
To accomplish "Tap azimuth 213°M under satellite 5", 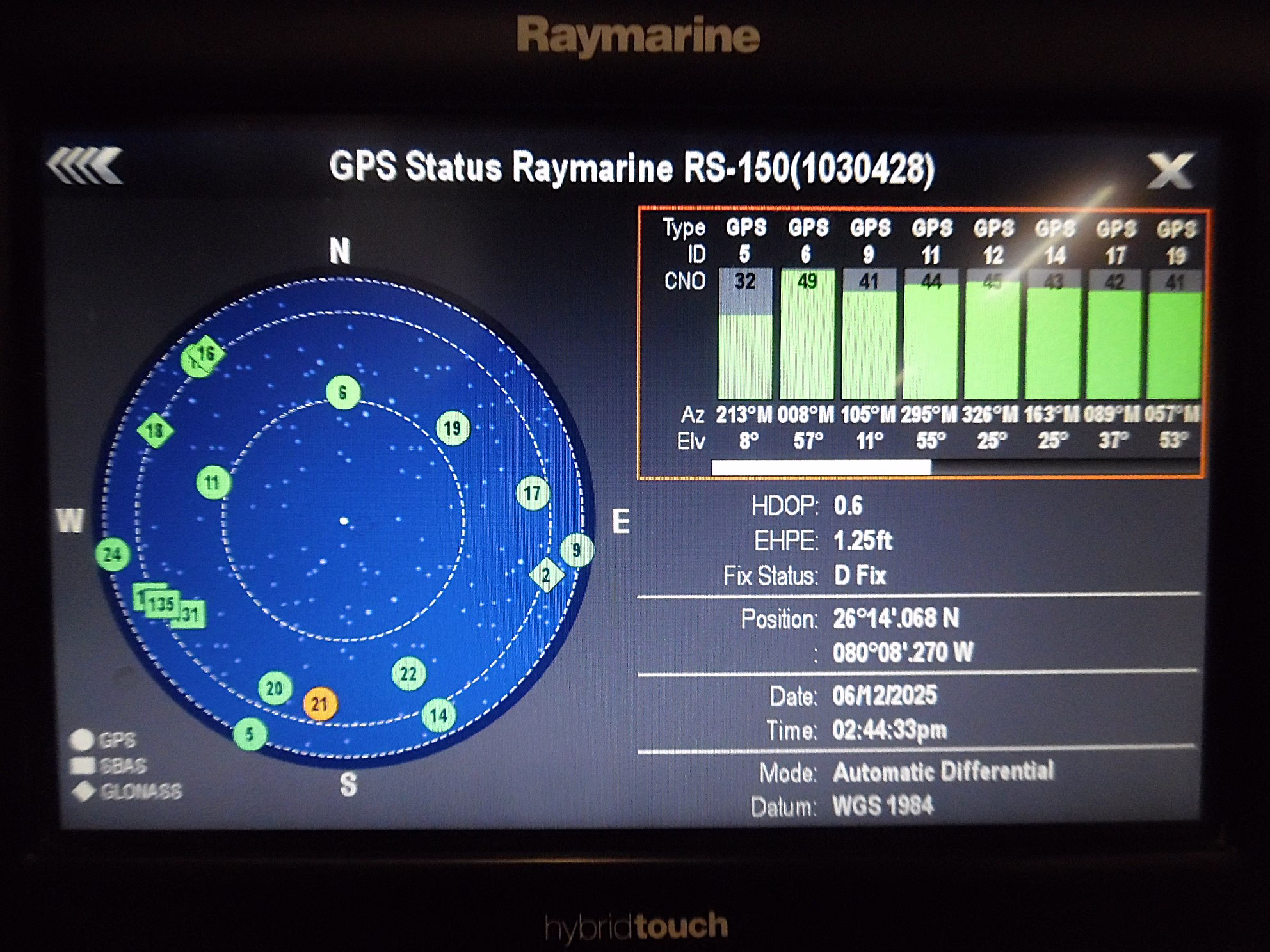I will point(744,415).
